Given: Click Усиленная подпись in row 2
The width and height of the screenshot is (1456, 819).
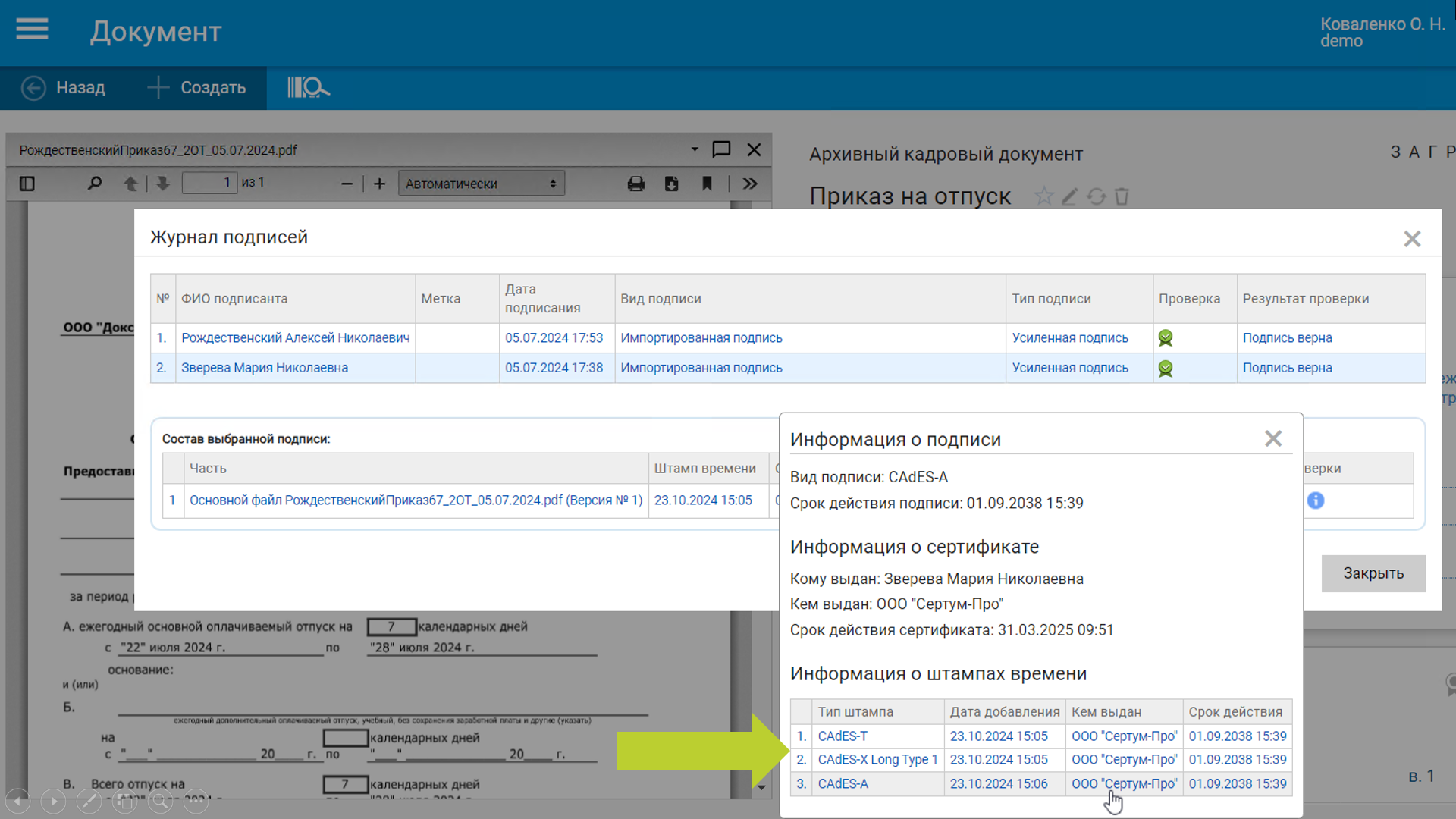Looking at the screenshot, I should (x=1070, y=368).
